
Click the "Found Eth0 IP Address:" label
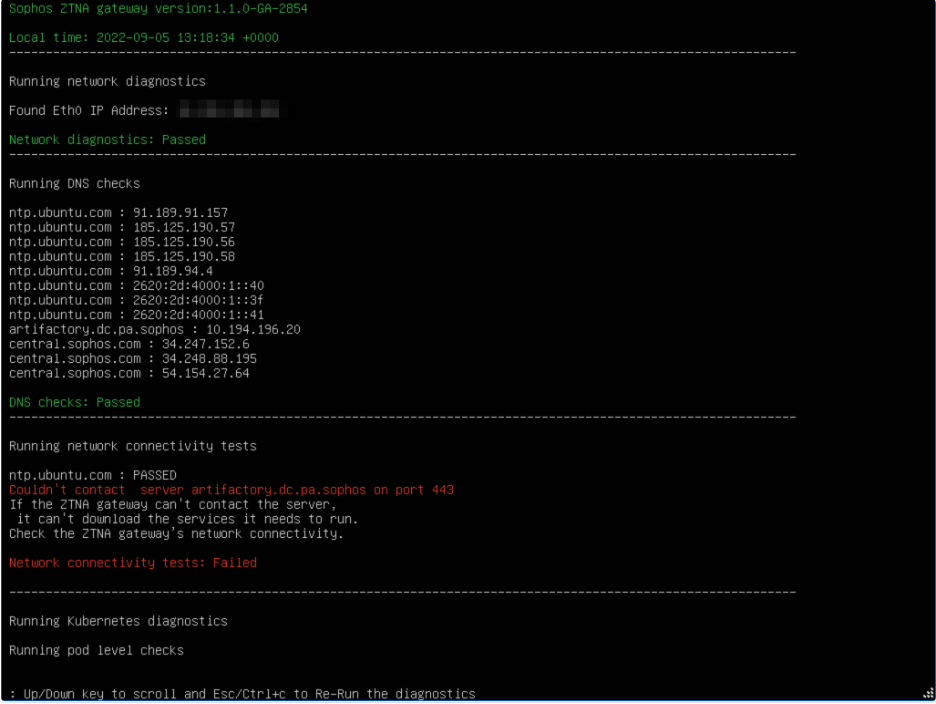coord(89,110)
